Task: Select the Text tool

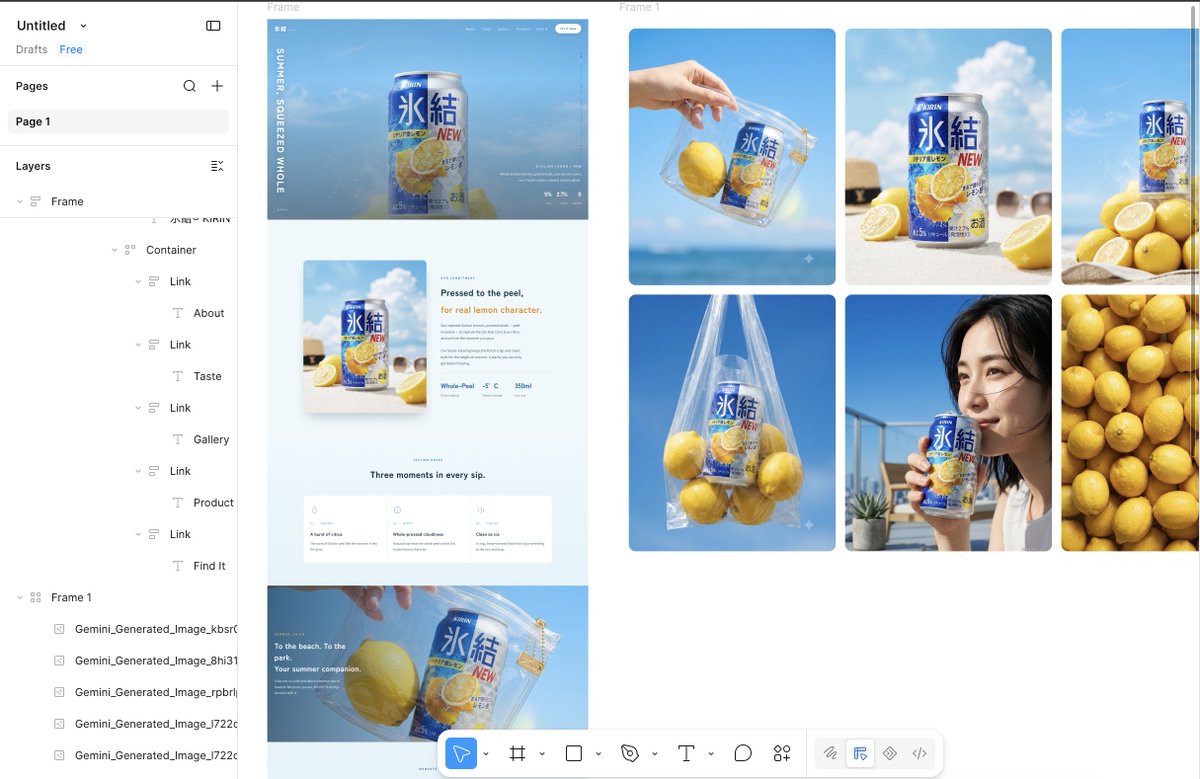Action: [x=686, y=753]
